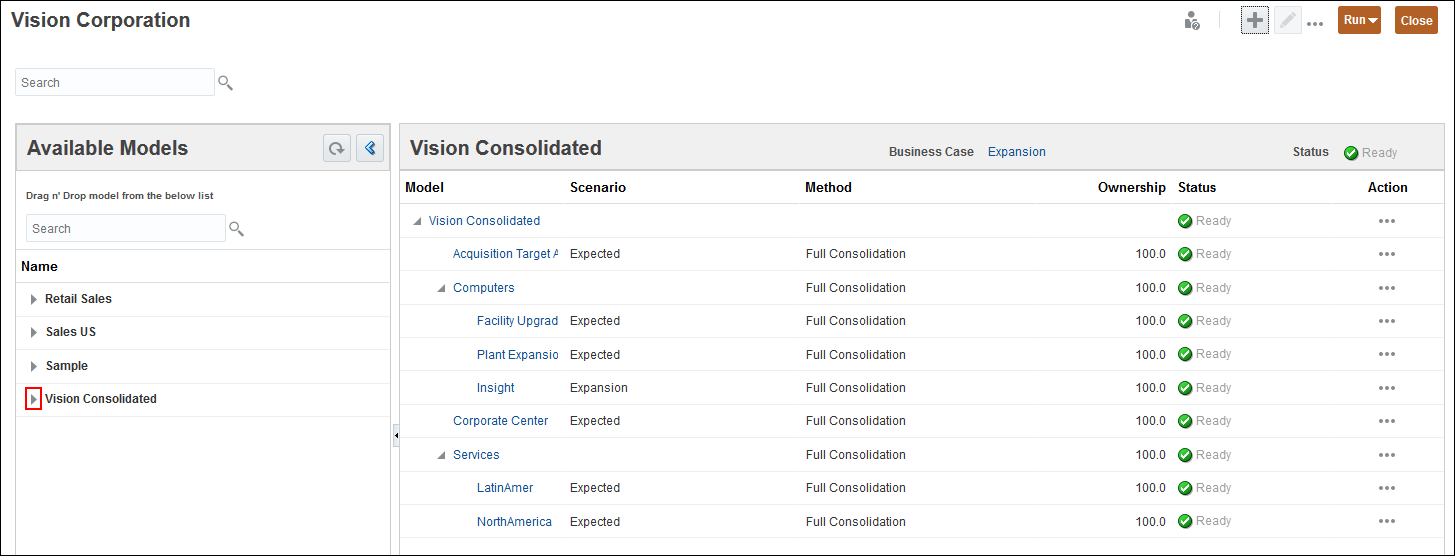The width and height of the screenshot is (1455, 556).
Task: Click the Edit pencil icon
Action: tap(1287, 21)
